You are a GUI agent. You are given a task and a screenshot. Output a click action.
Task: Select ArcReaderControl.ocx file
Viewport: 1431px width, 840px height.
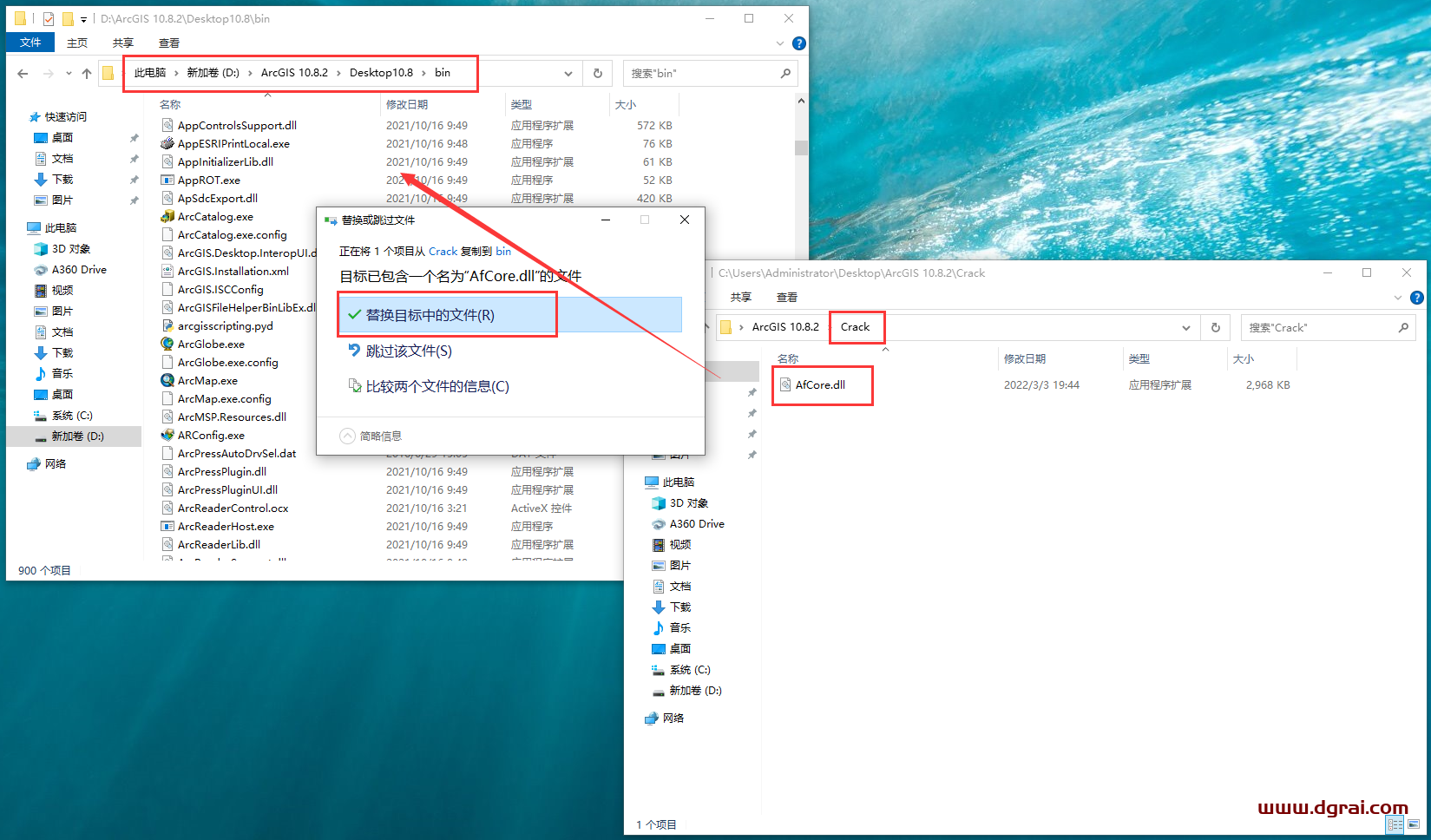tap(233, 508)
